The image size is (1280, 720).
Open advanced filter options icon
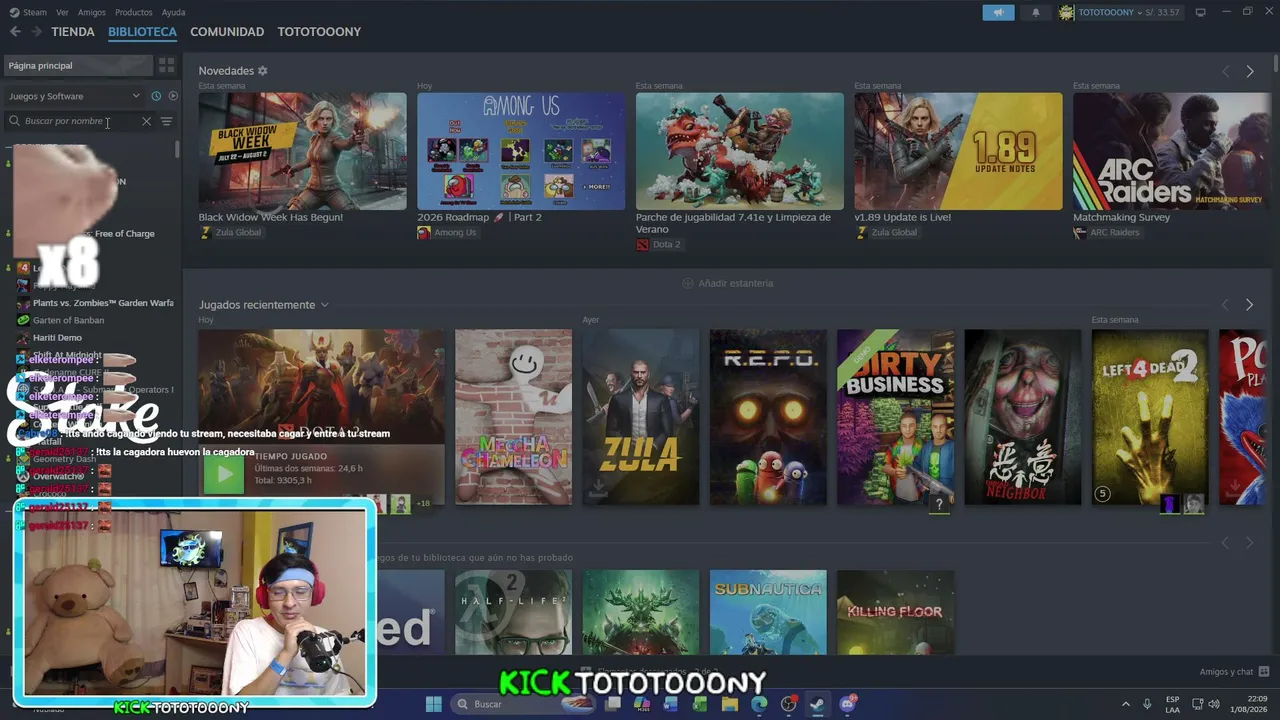point(166,121)
